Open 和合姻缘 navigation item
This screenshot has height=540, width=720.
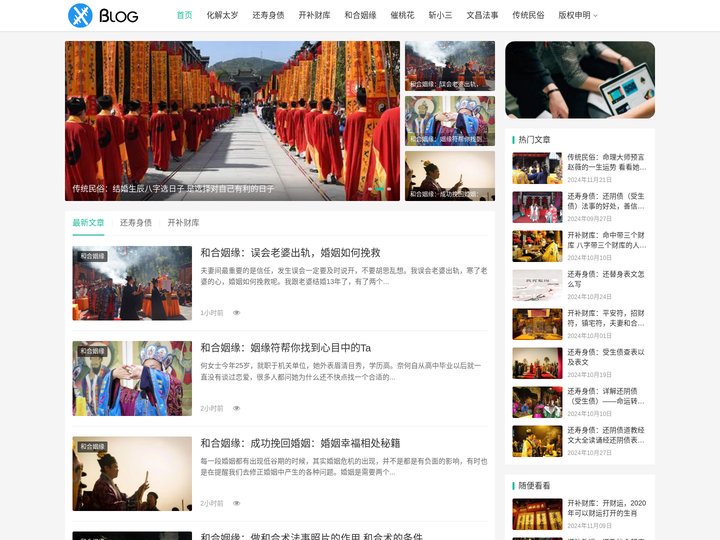point(360,15)
